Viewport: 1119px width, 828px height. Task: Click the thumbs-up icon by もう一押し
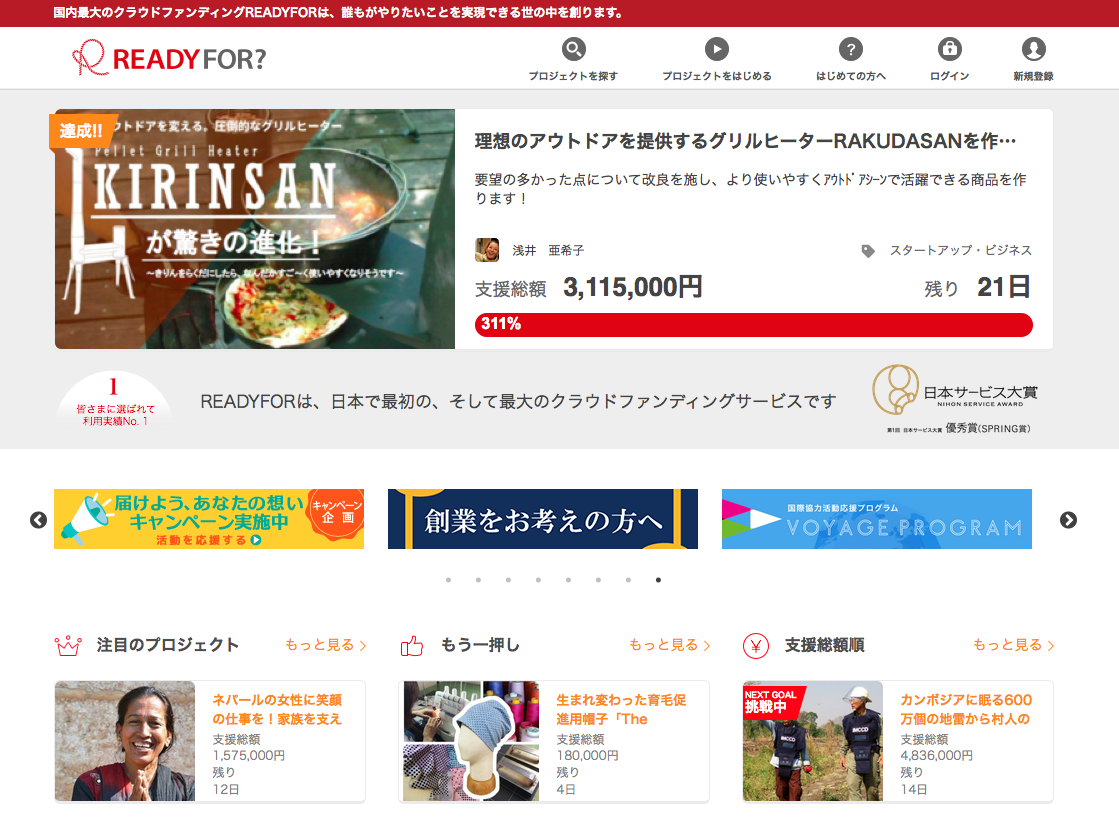(x=412, y=645)
